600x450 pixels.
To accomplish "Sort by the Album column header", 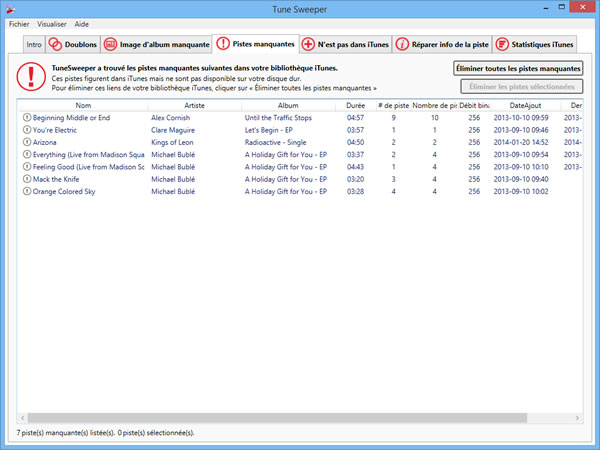I will [x=288, y=105].
